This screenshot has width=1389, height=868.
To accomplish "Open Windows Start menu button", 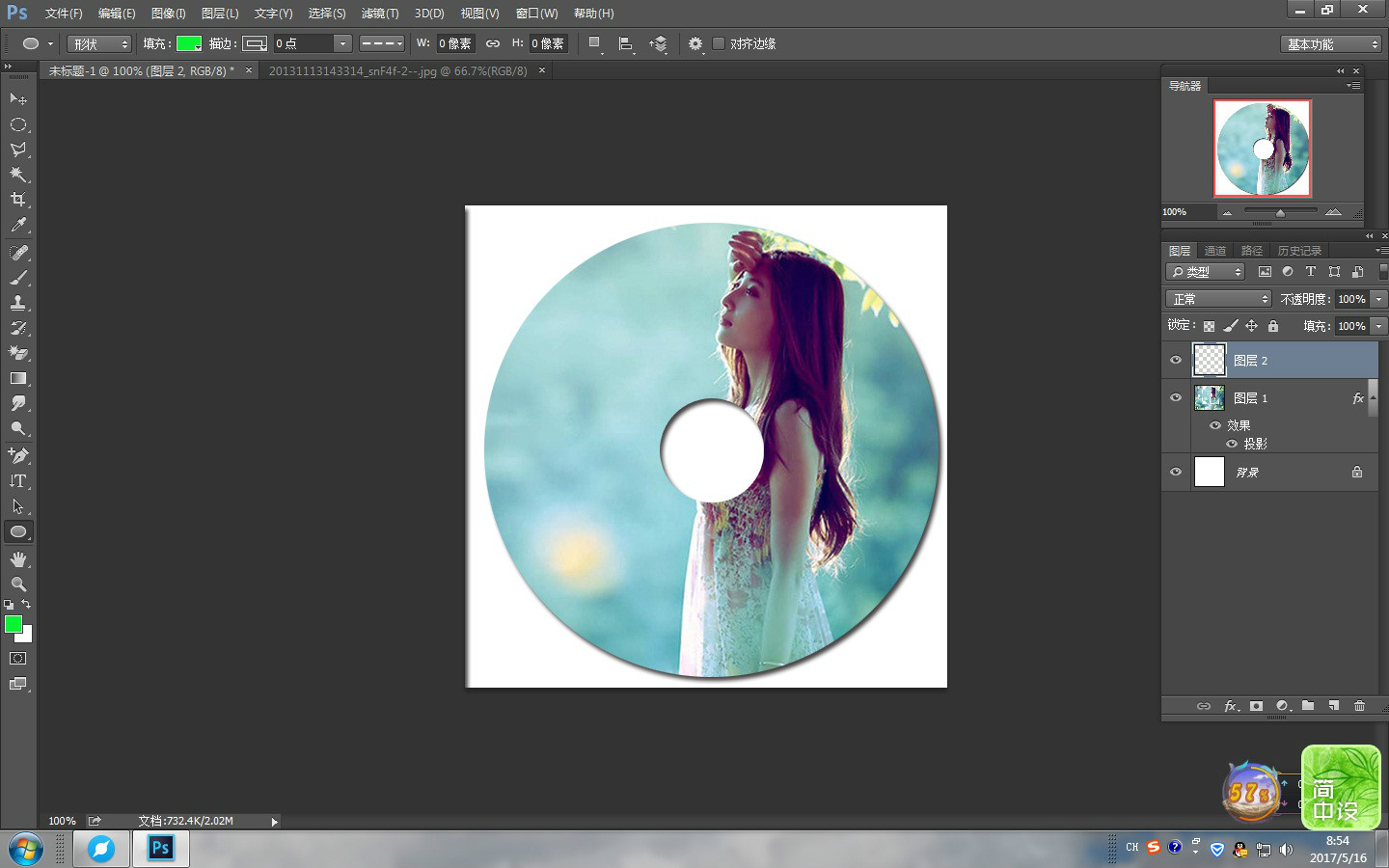I will click(x=26, y=850).
